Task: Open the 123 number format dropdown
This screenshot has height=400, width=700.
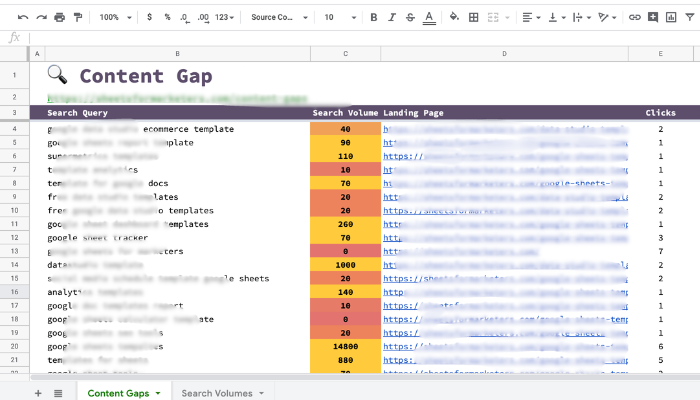Action: [224, 17]
